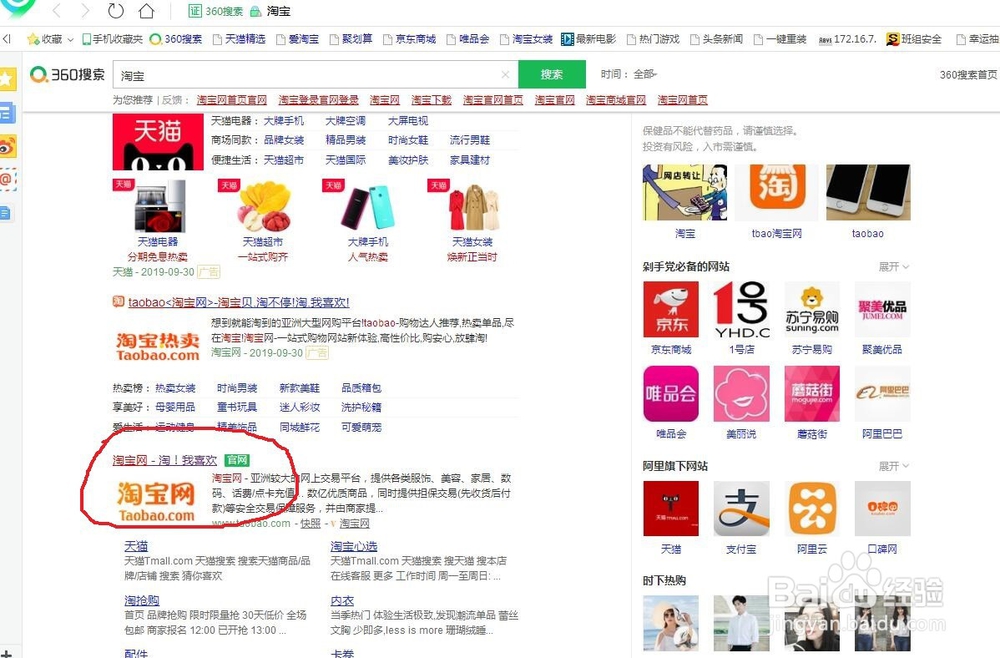Expand 阿里旗下网站 with 展开
Screen dimensions: 1000x658
894,466
